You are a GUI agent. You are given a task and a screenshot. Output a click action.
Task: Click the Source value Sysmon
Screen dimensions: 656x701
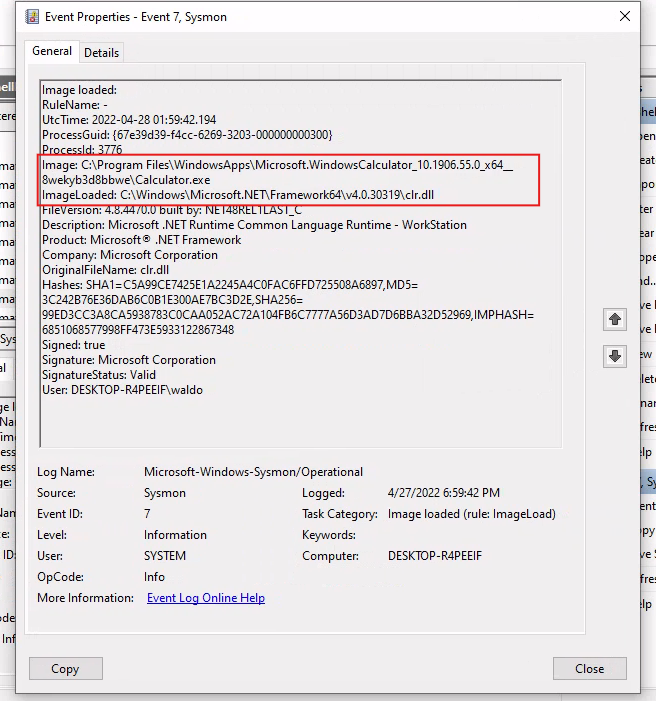tap(165, 493)
